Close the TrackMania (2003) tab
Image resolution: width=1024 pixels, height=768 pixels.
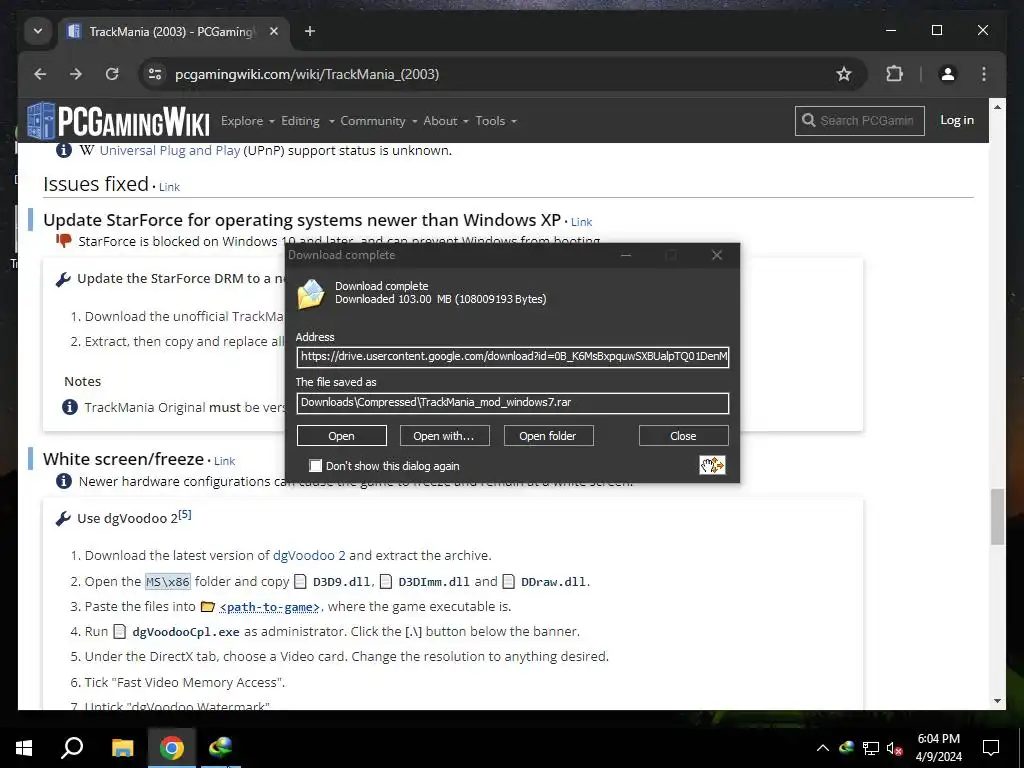click(274, 31)
